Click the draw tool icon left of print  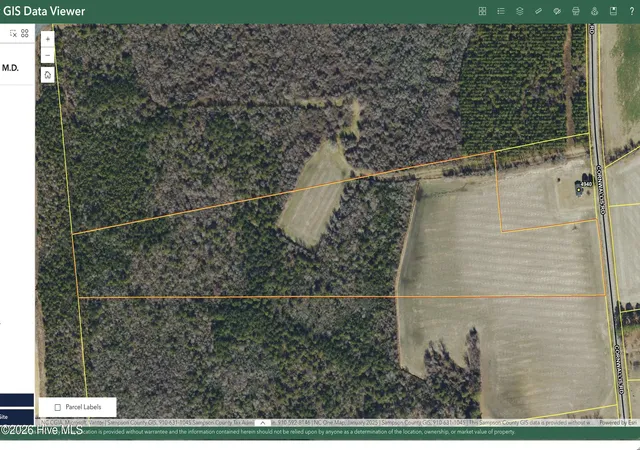pos(557,11)
